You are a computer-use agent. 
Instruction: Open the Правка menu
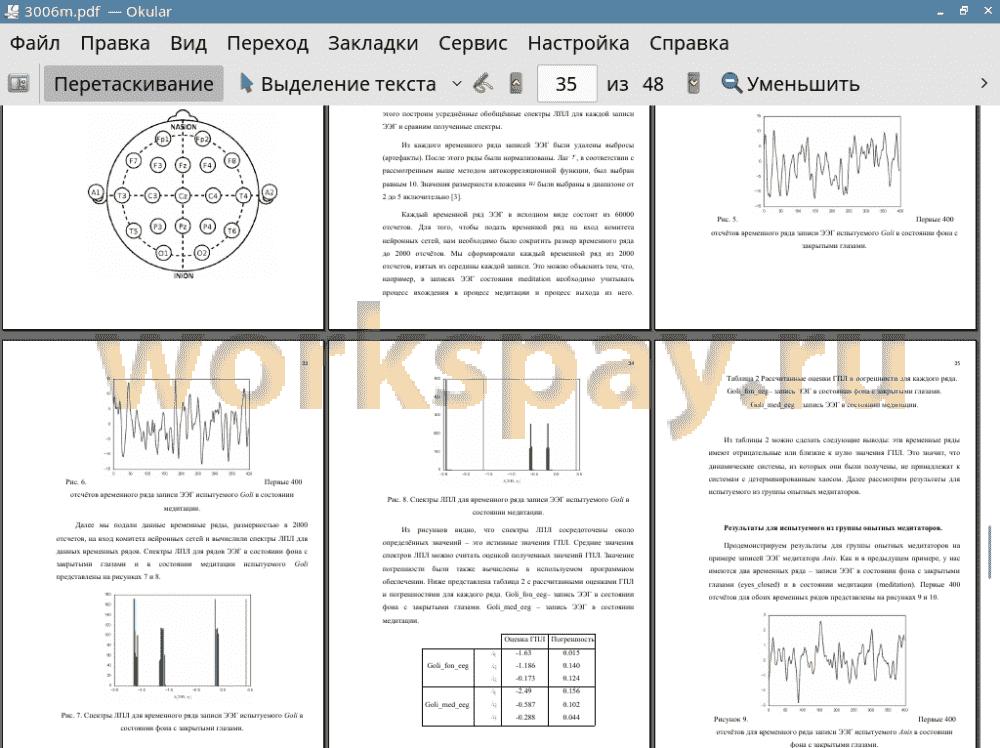pyautogui.click(x=115, y=43)
